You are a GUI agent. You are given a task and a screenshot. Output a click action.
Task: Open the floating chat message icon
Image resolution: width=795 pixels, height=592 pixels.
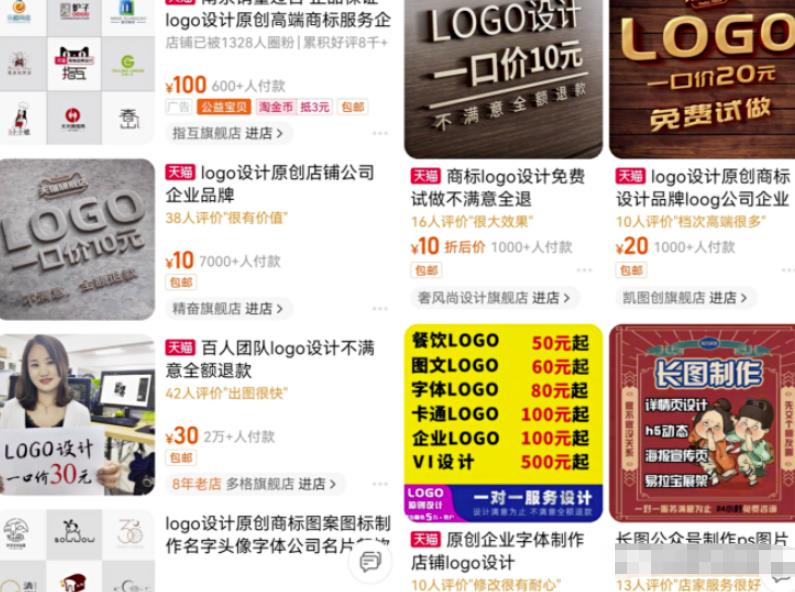point(370,561)
